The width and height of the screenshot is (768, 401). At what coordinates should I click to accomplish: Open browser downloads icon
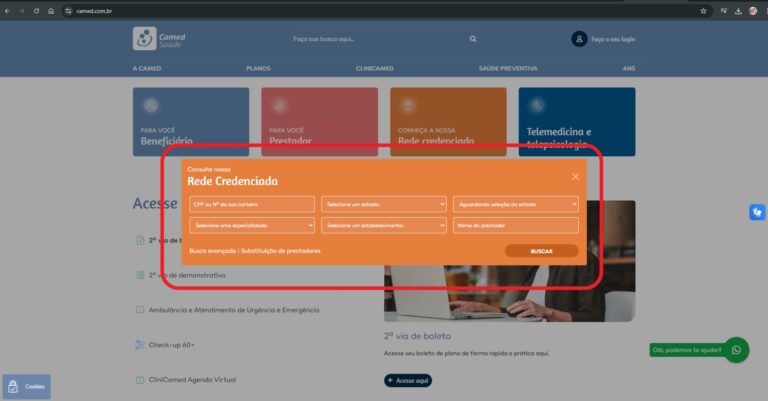[x=738, y=11]
